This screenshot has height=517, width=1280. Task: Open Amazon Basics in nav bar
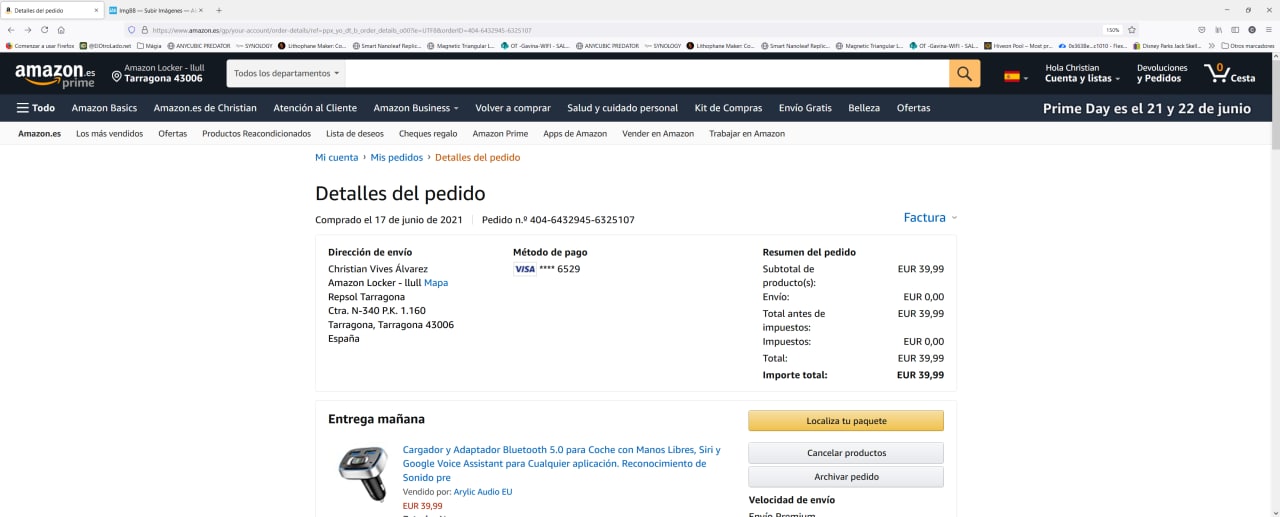click(104, 108)
